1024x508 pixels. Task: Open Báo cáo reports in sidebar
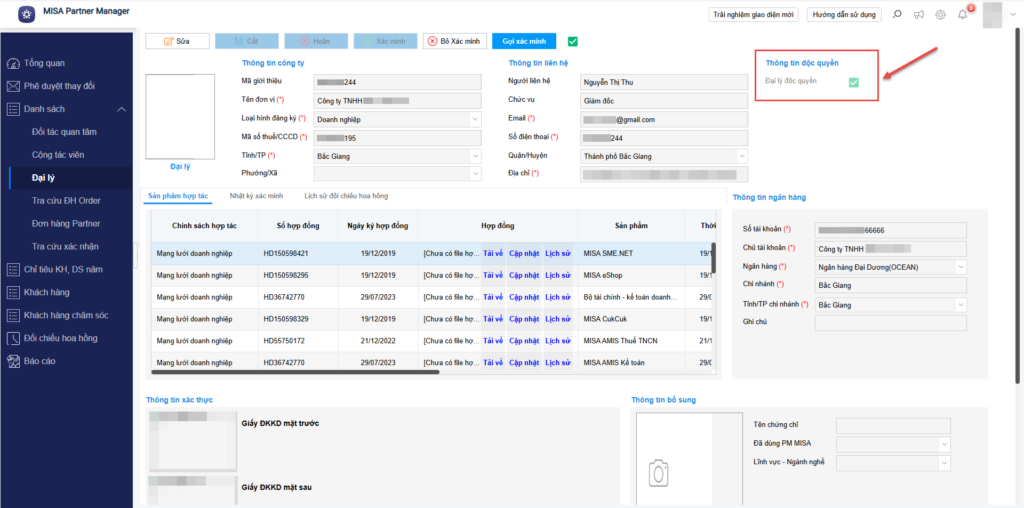(x=42, y=361)
